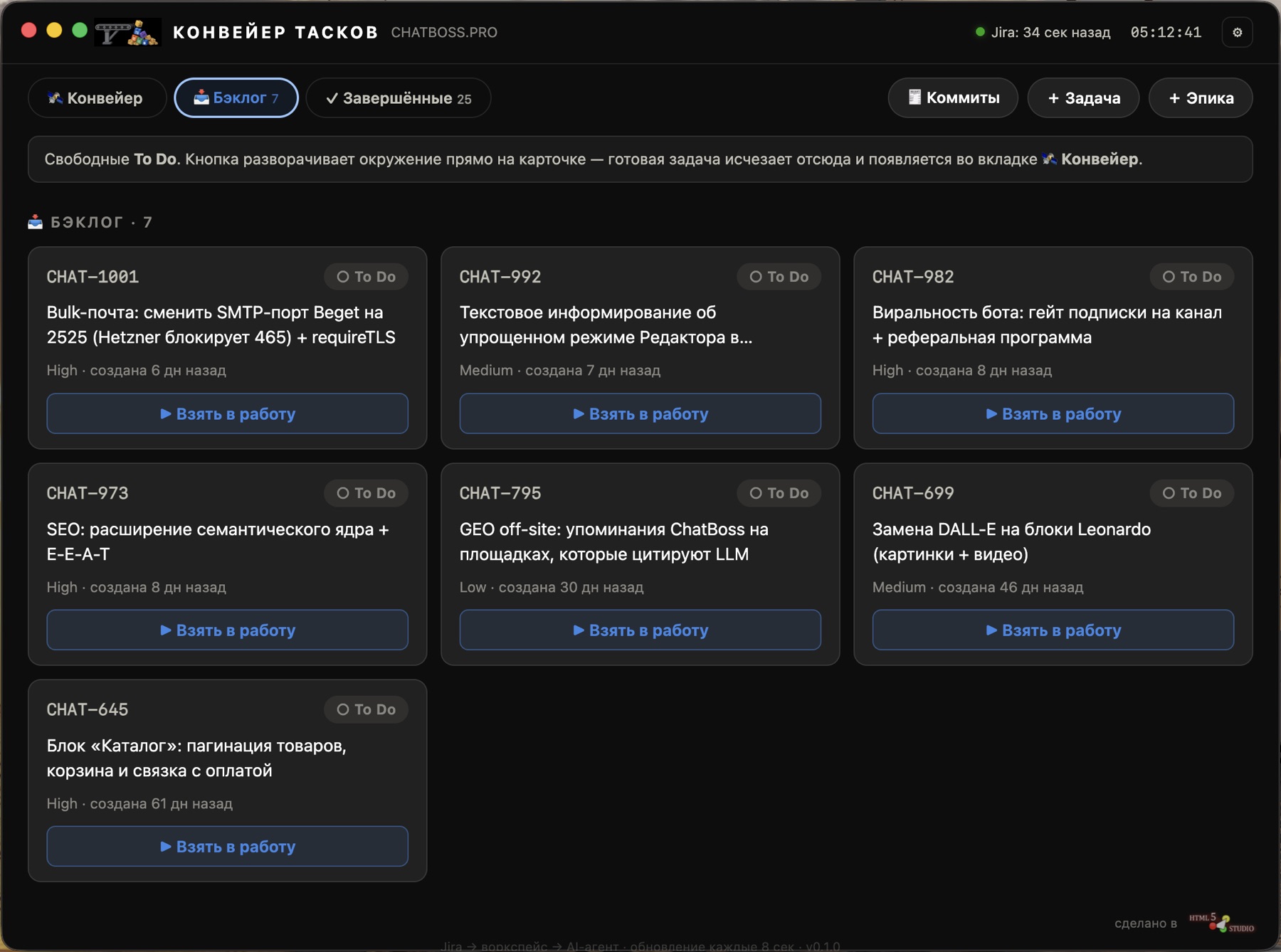Open the settings gear icon
1281x952 pixels.
(1237, 32)
